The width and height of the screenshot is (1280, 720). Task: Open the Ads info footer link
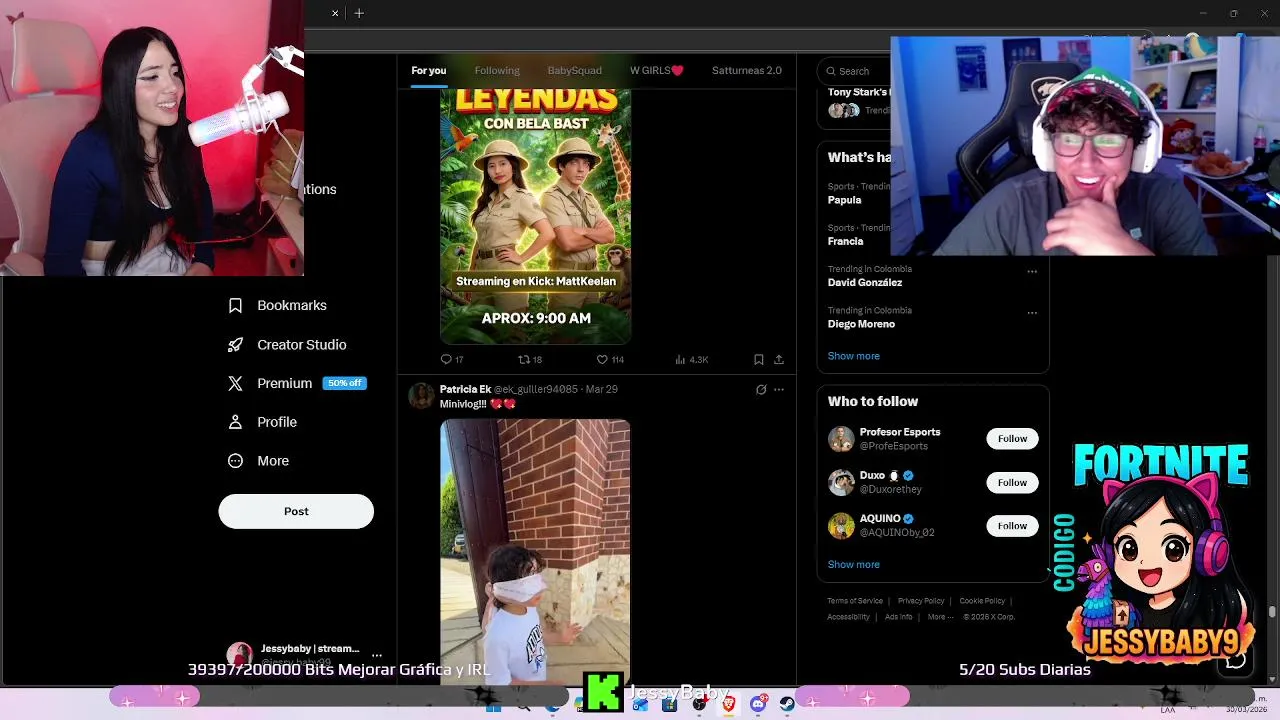898,617
